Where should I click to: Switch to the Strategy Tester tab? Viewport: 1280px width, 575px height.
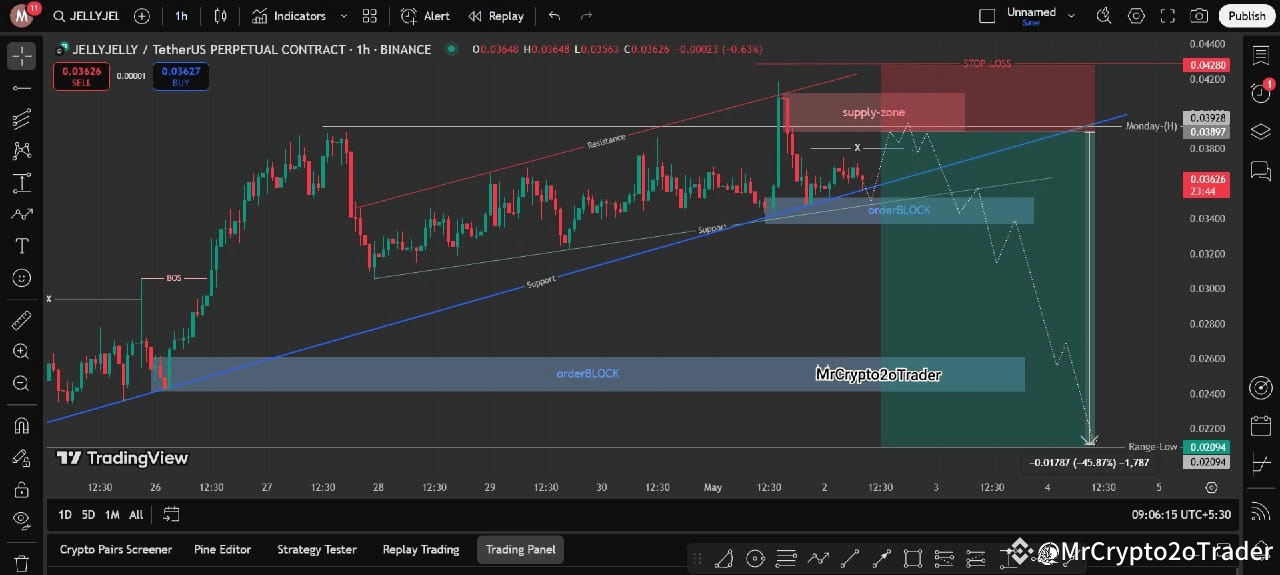317,549
